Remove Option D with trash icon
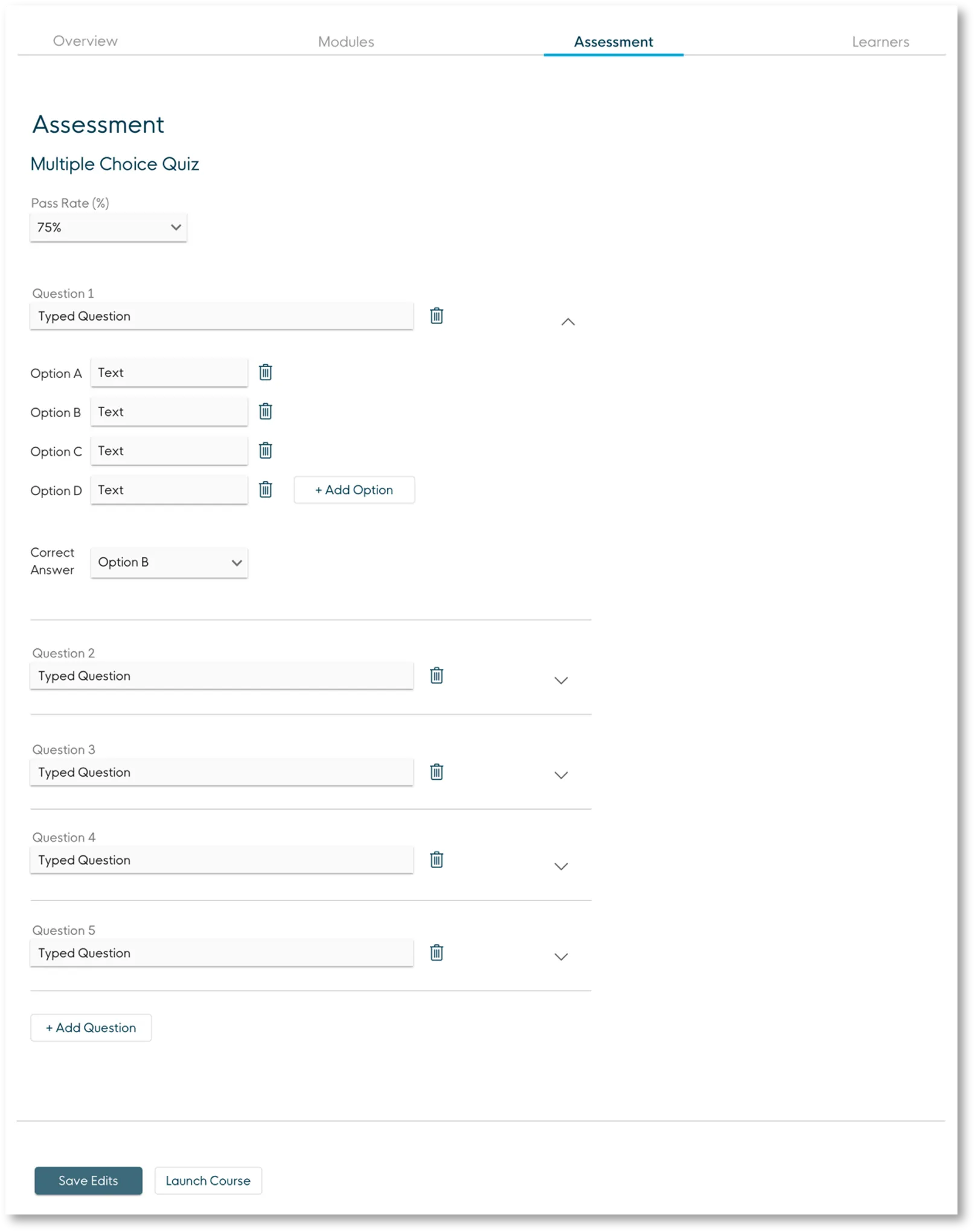Screen dimensions: 975x1232 click(x=266, y=490)
